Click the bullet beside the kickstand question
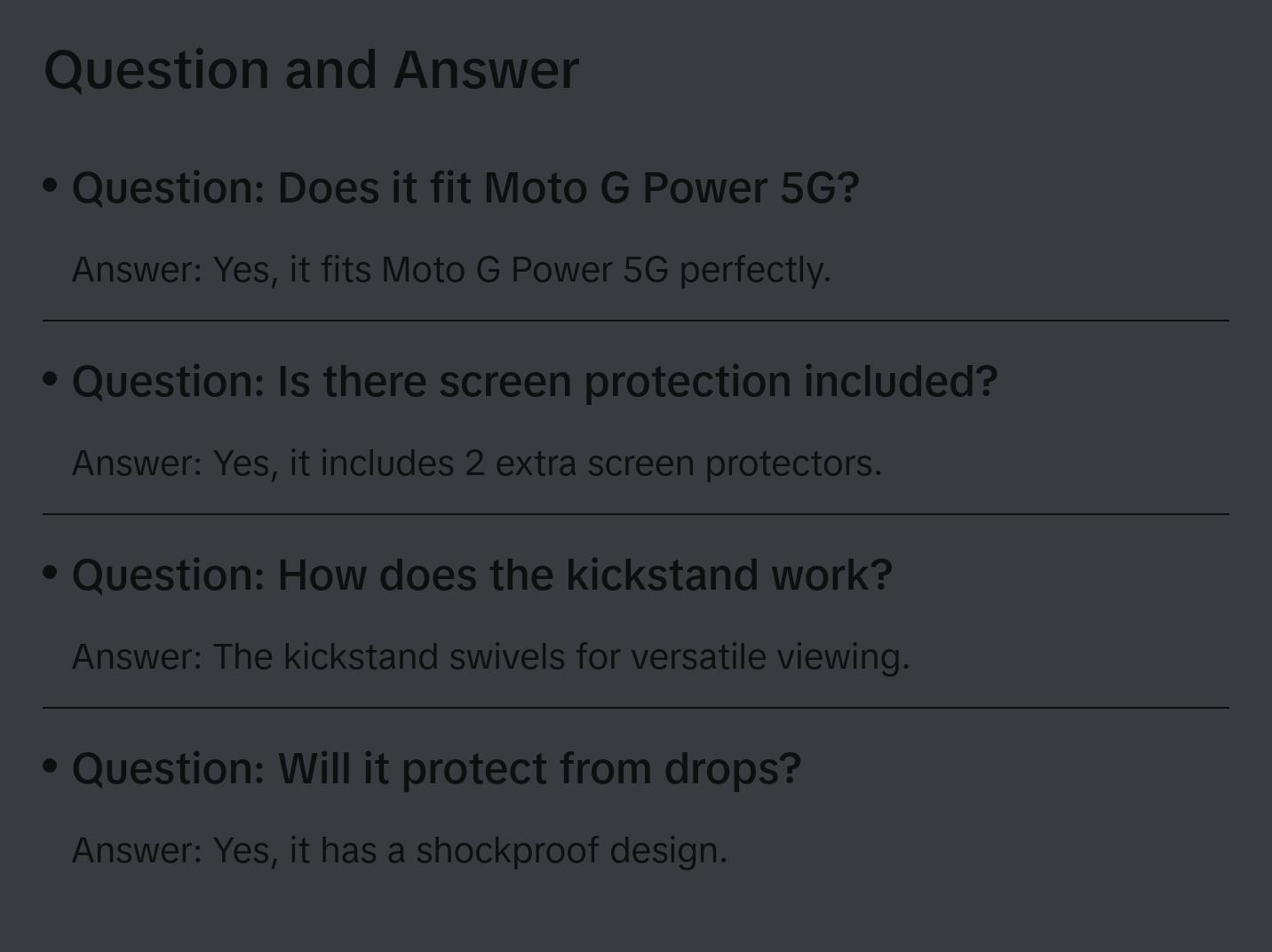 click(51, 573)
